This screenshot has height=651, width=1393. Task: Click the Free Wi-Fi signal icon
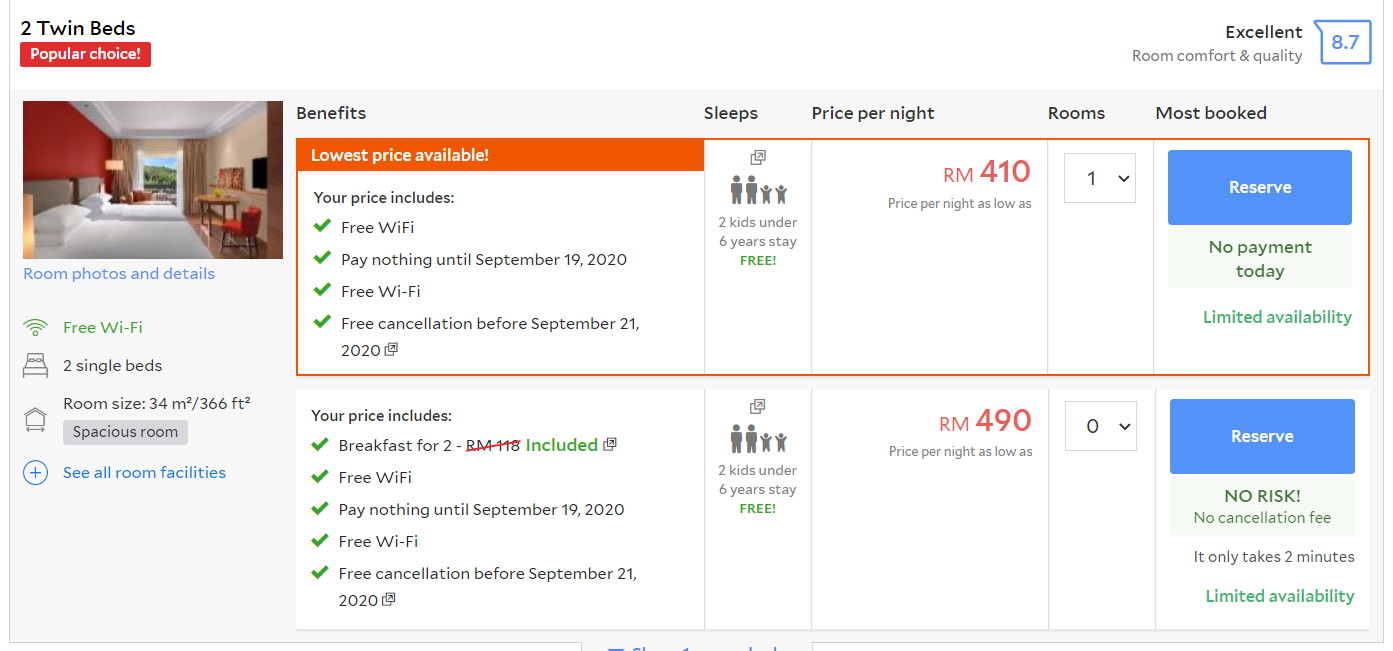tap(36, 327)
